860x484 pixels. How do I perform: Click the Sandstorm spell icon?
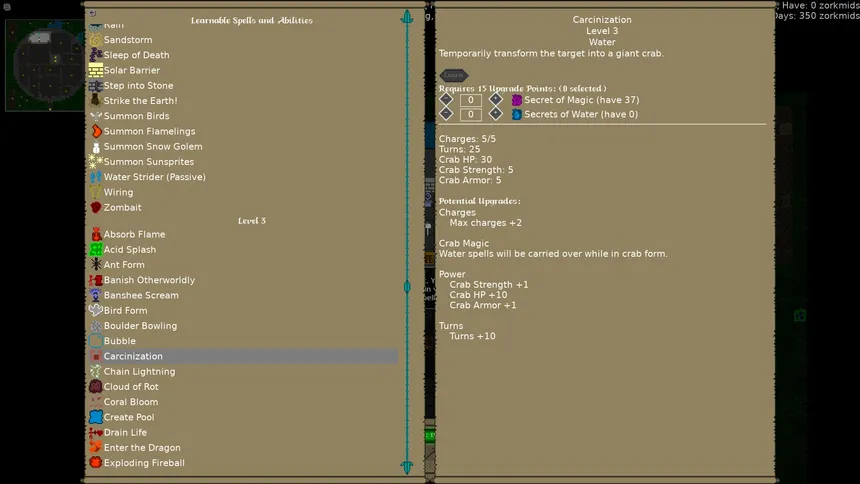point(96,40)
